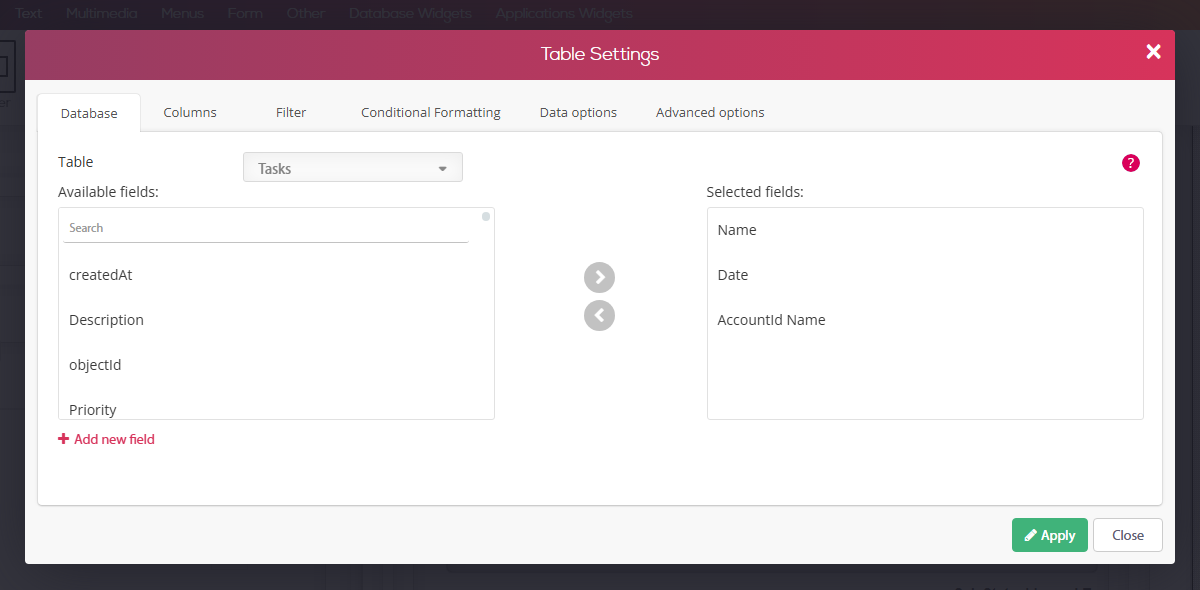Open the Columns tab
This screenshot has height=590, width=1200.
point(190,113)
